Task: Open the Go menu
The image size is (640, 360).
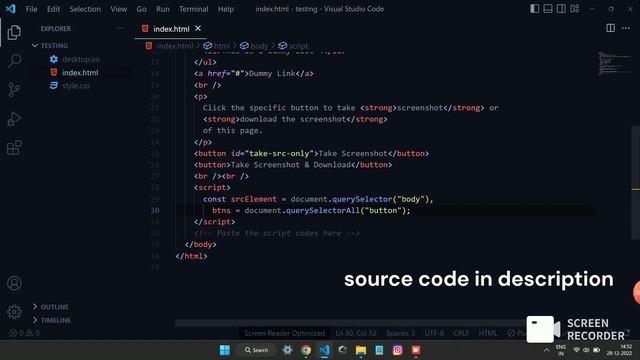Action: pyautogui.click(x=141, y=9)
